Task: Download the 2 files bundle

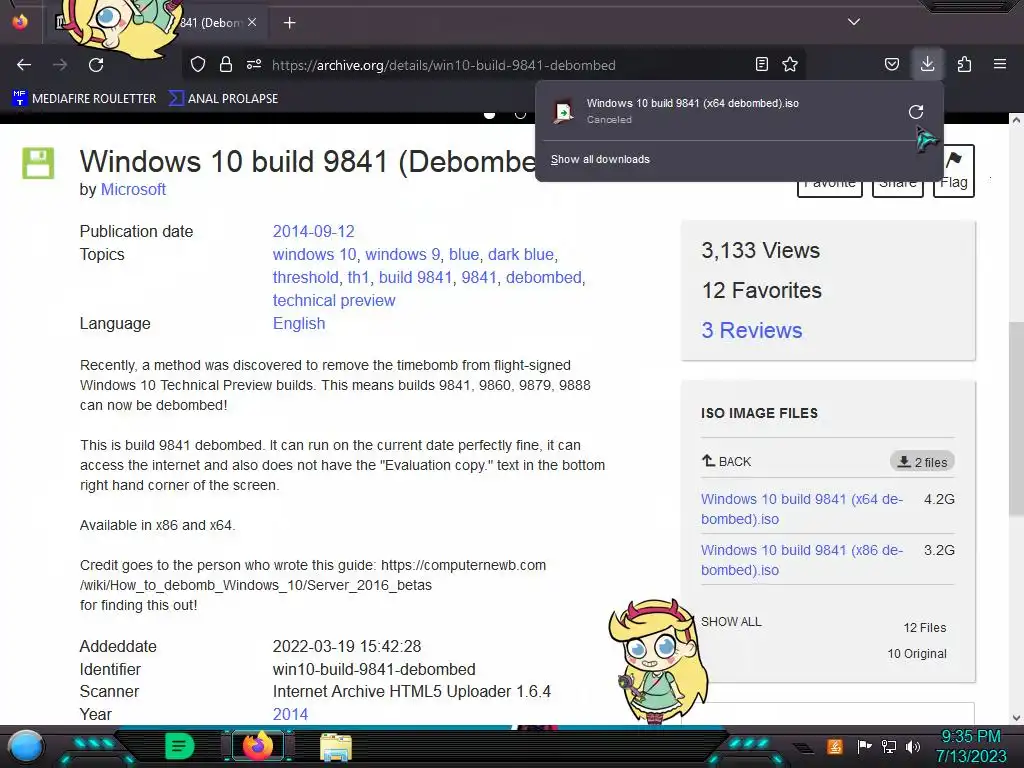Action: coord(922,462)
